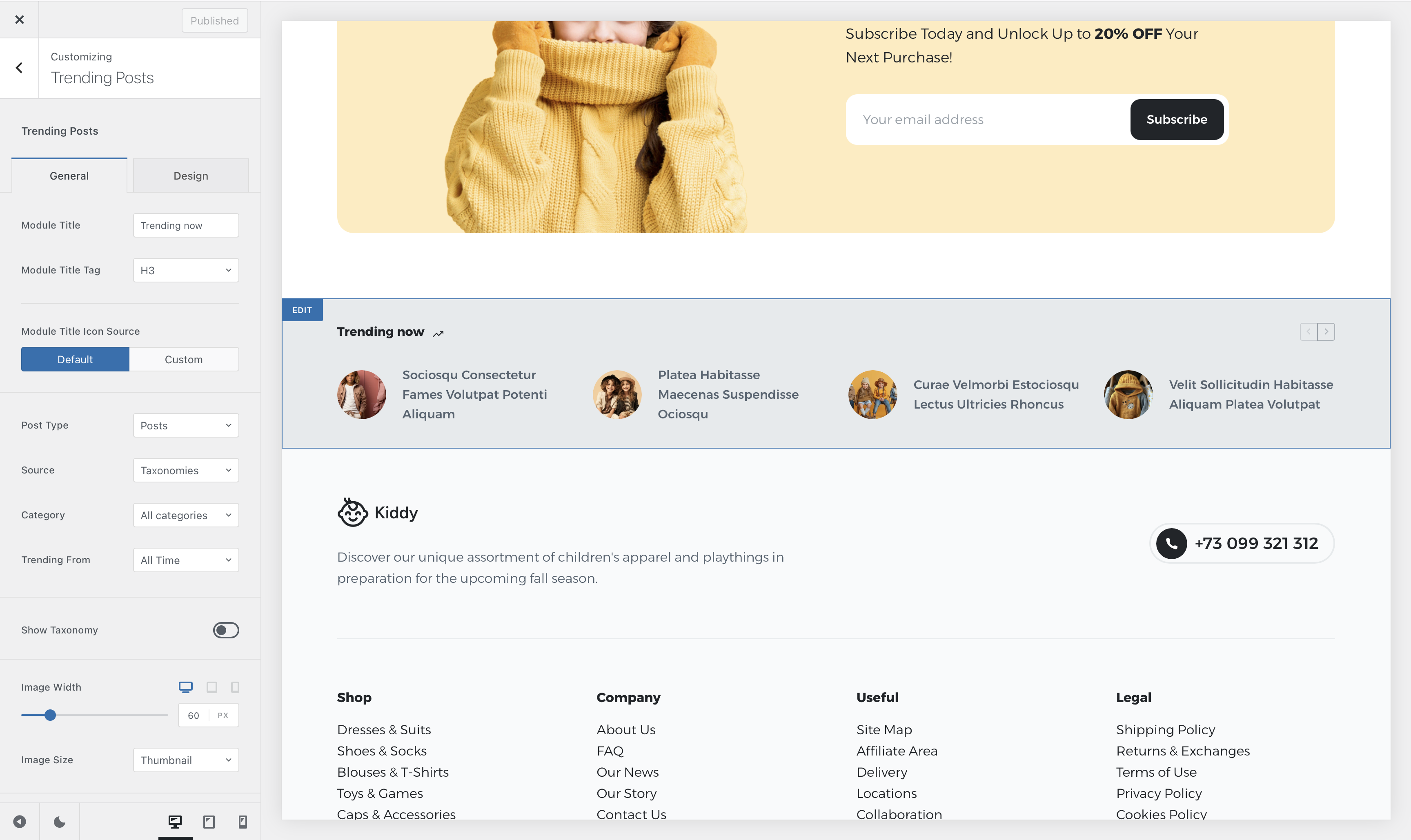Open Shoes & Socks link
The height and width of the screenshot is (840, 1411).
pyautogui.click(x=382, y=751)
